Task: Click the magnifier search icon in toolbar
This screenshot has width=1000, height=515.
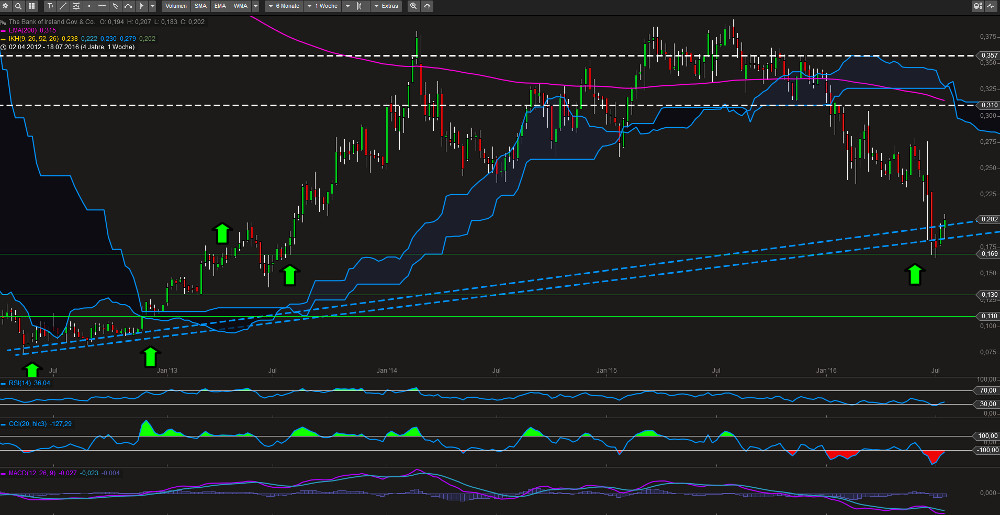Action: tap(20, 6)
